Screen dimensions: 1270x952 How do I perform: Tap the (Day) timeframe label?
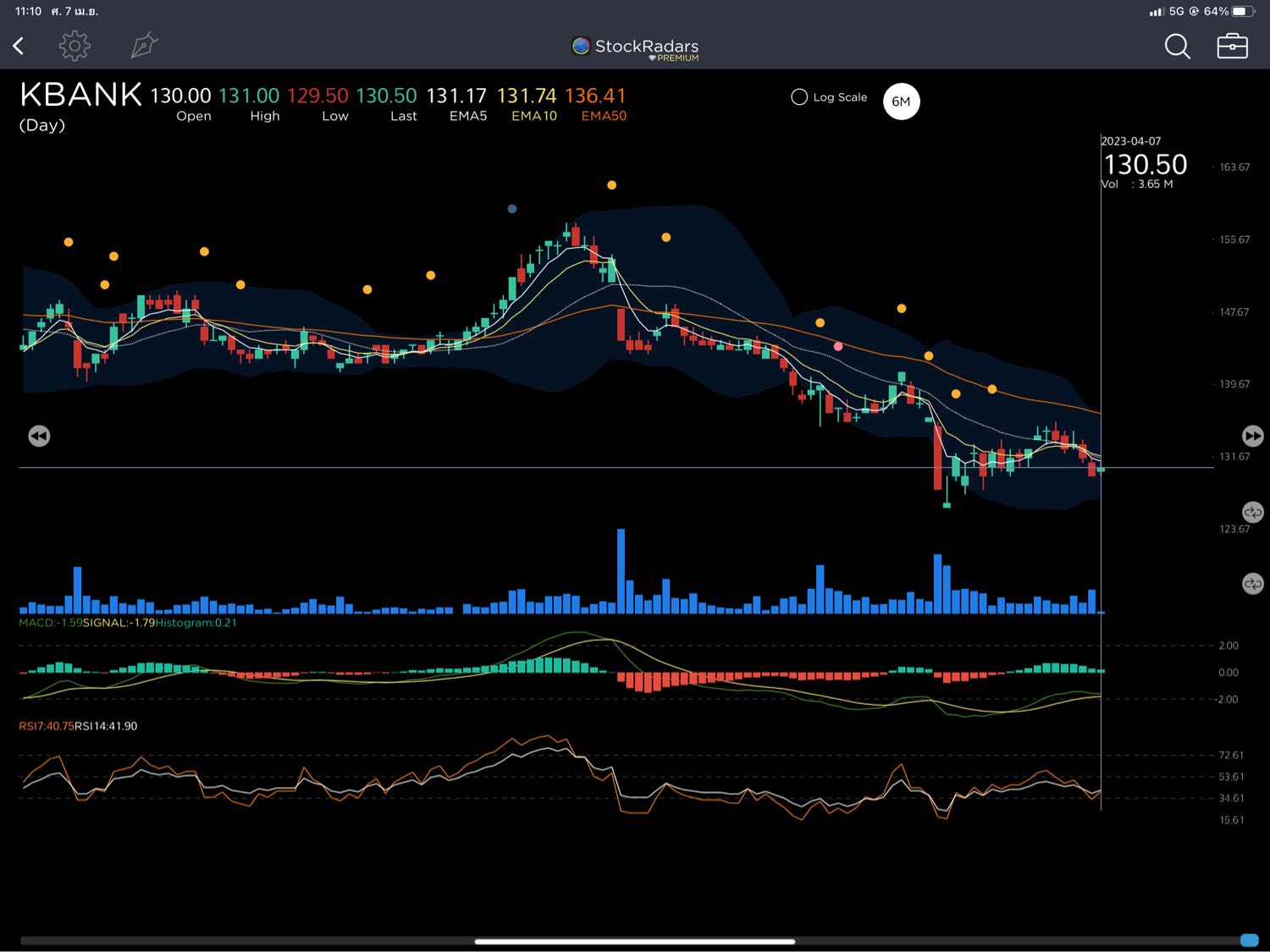[41, 125]
